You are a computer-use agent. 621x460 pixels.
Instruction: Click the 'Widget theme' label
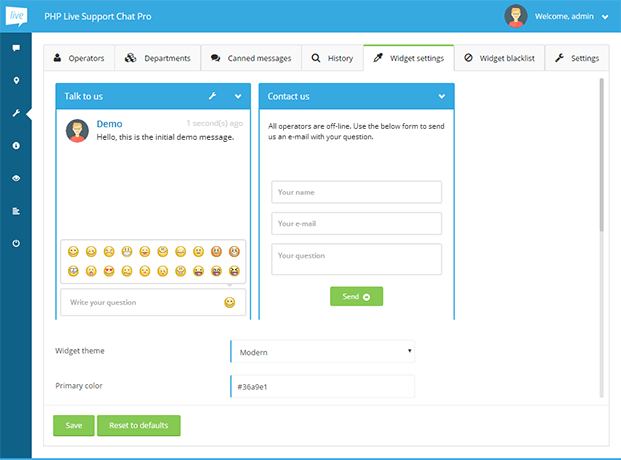[80, 351]
